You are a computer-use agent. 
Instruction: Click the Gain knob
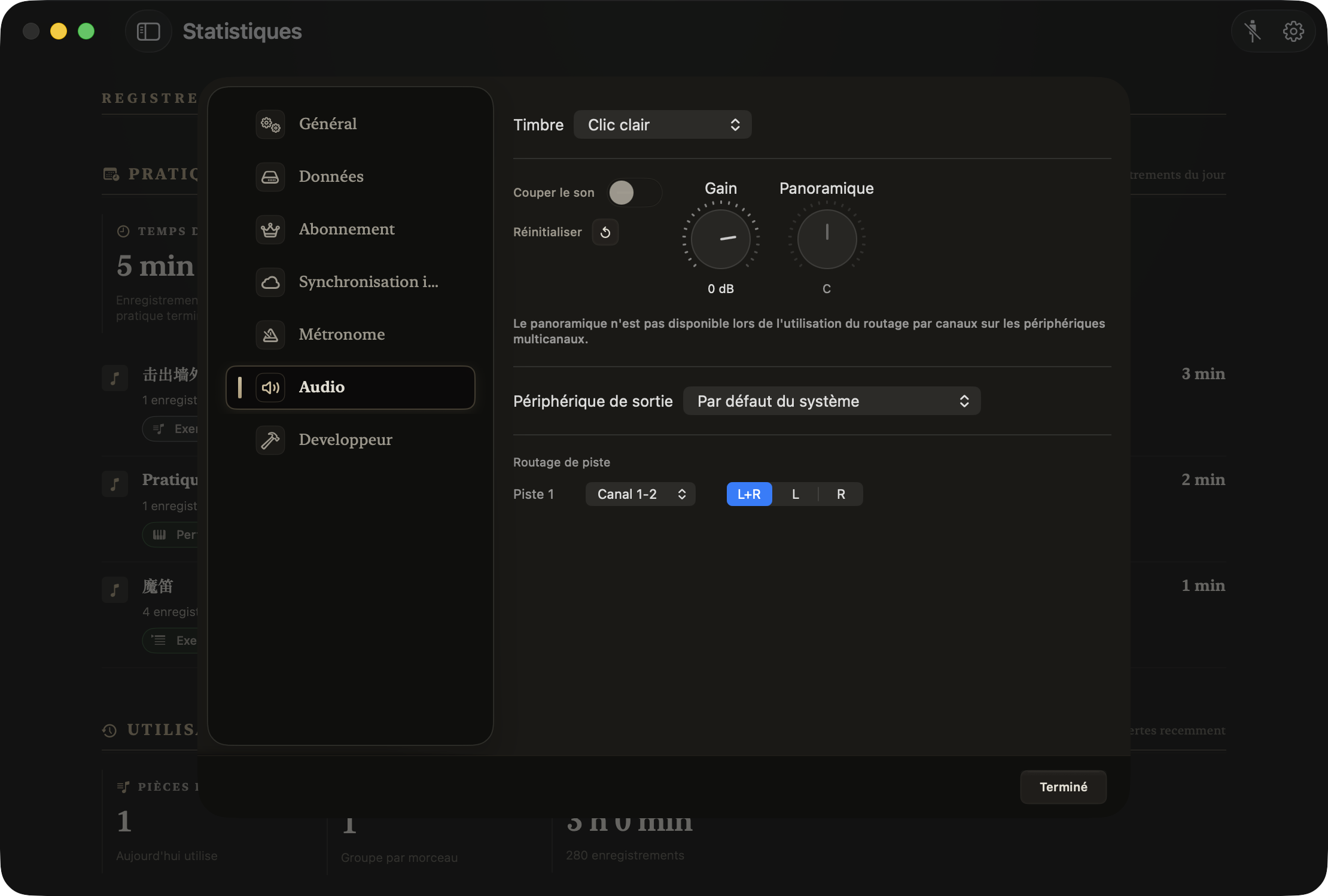[x=721, y=239]
